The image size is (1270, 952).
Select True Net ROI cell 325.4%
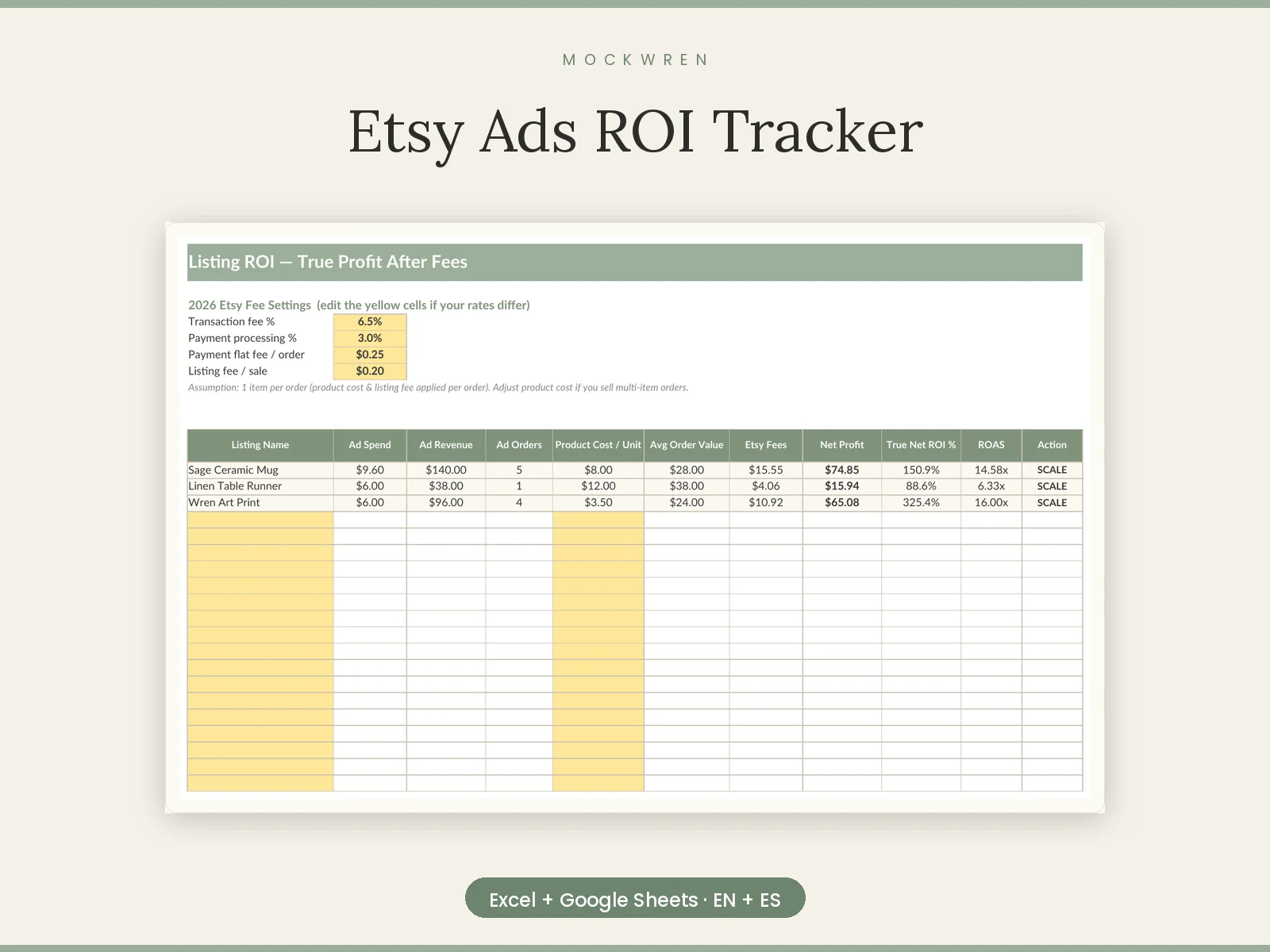(921, 503)
